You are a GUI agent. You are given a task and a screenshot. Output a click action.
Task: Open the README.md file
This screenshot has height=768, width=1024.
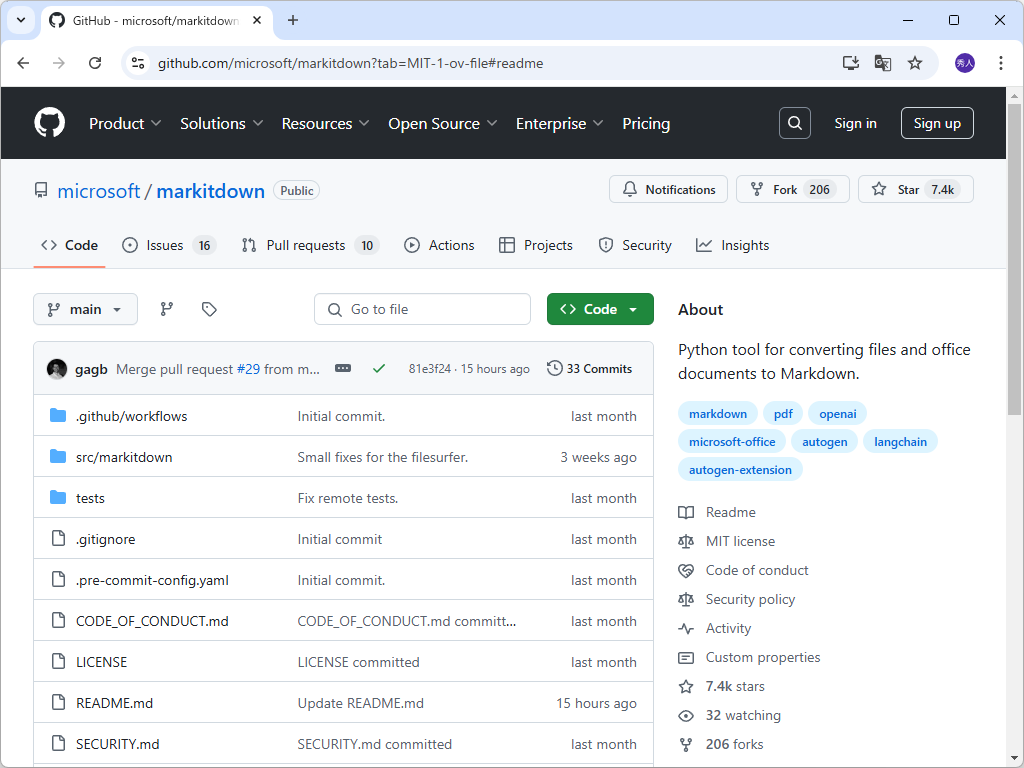coord(114,703)
